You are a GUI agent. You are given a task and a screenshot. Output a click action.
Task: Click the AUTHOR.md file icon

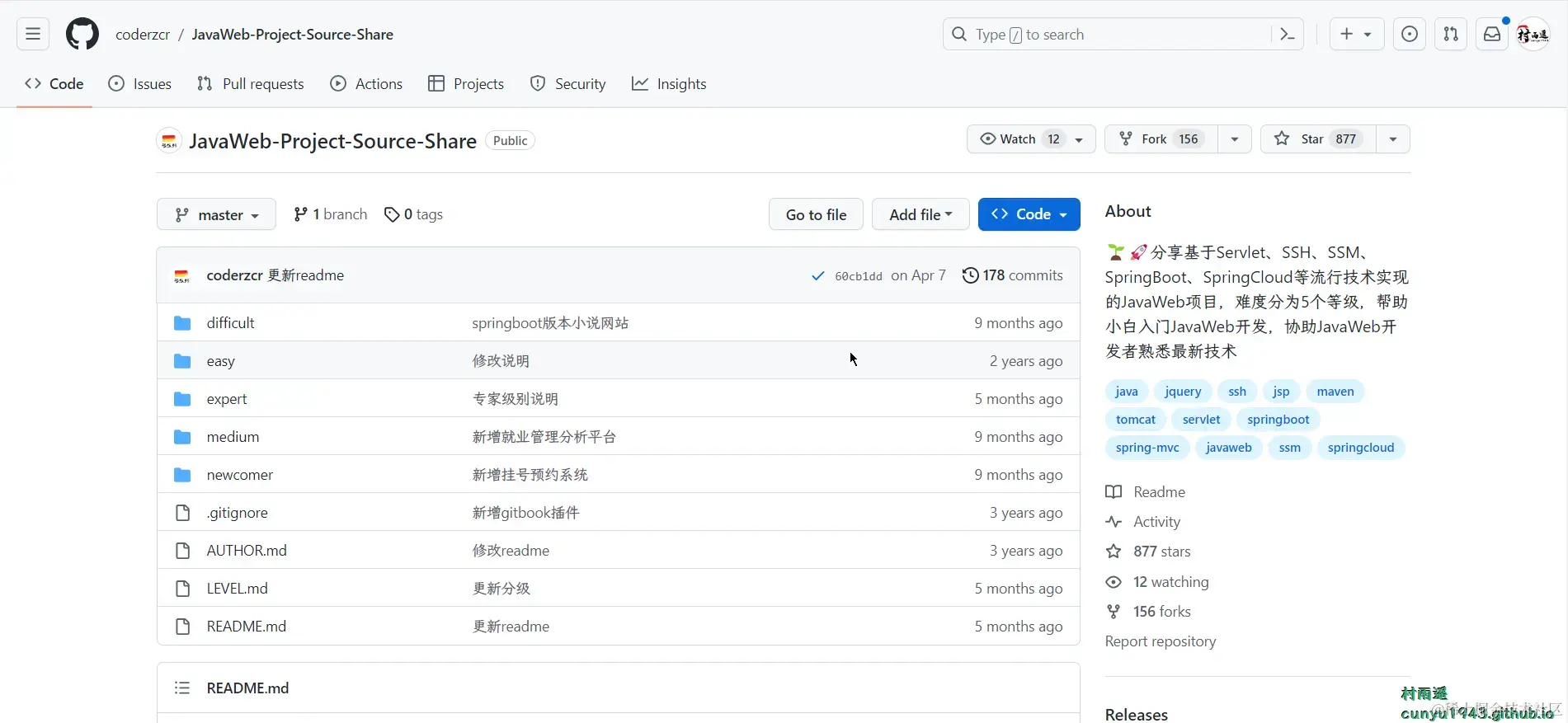[182, 551]
